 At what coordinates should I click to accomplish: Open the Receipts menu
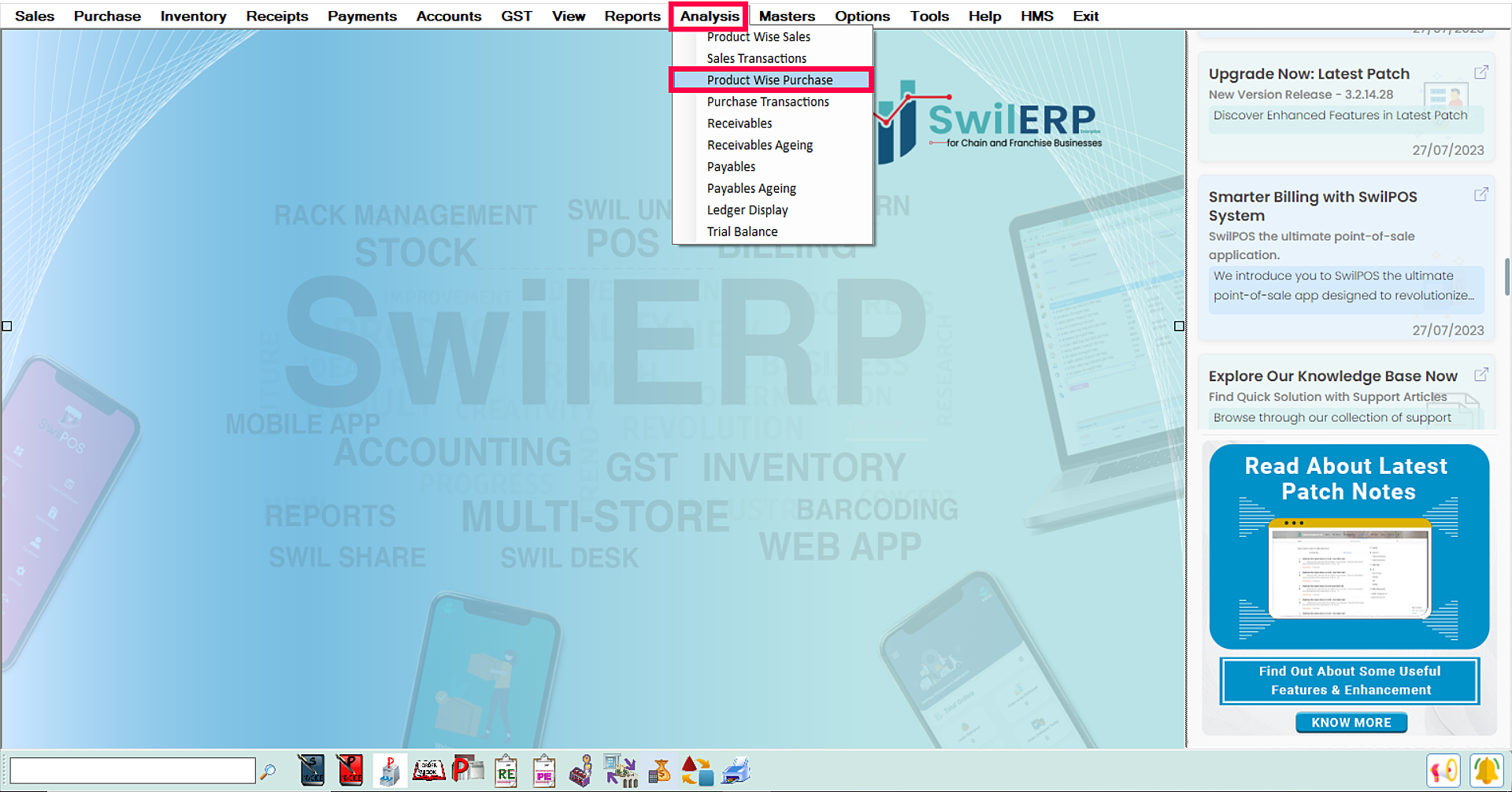[x=277, y=16]
